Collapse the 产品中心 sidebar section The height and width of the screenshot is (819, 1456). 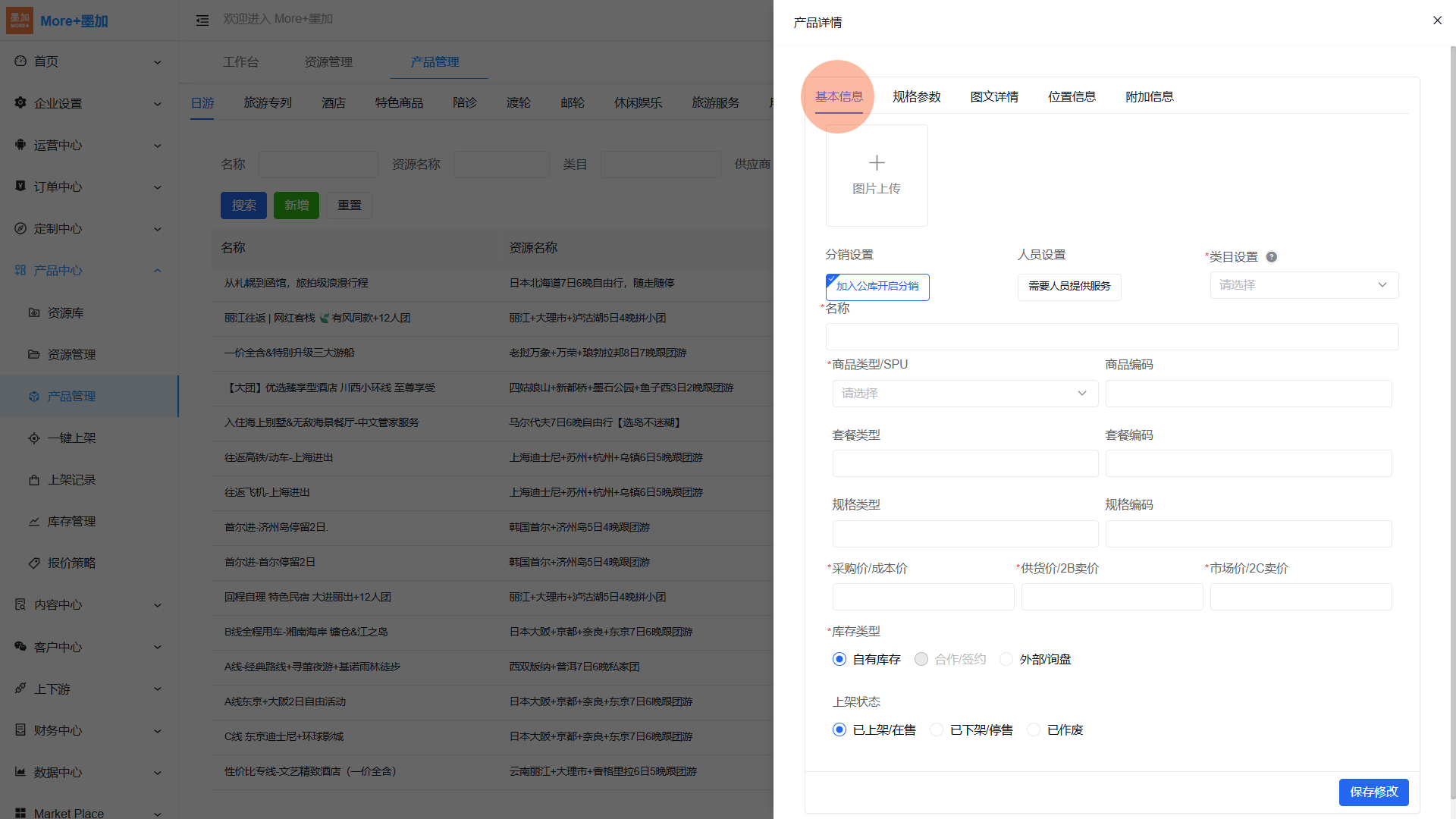point(158,271)
